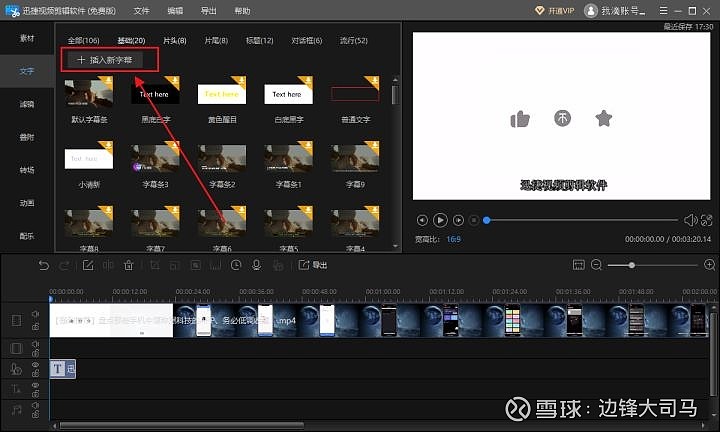The image size is (720, 432).
Task: Click the music track note icon
Action: point(17,410)
